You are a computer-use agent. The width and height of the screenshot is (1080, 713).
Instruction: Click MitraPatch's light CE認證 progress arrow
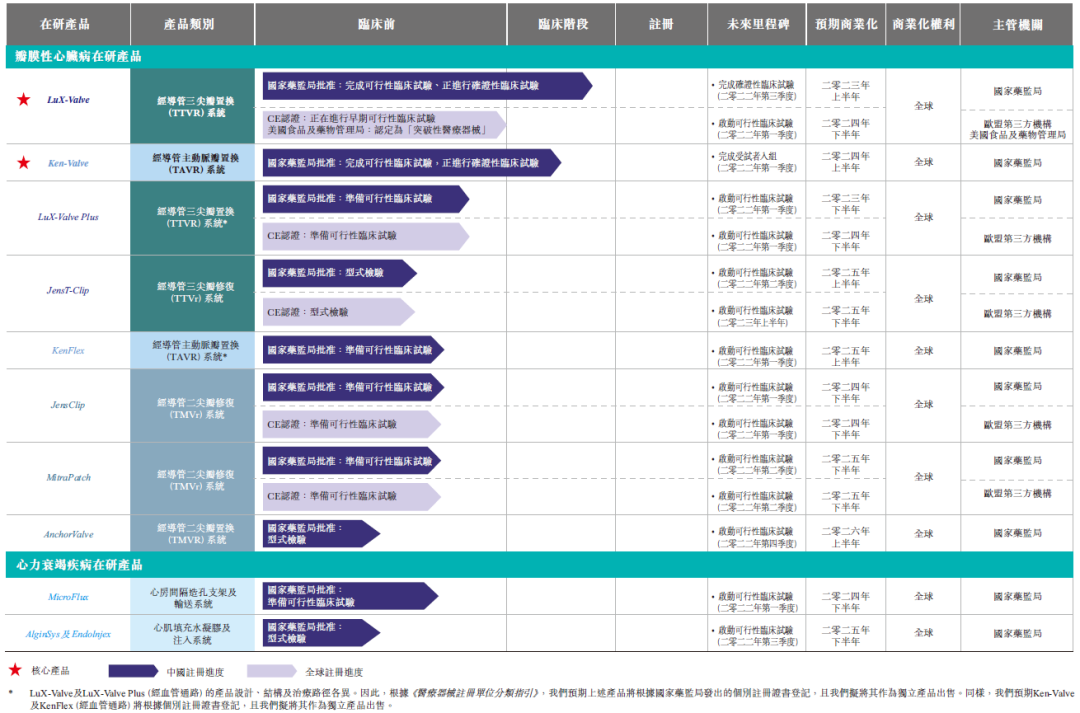click(x=351, y=497)
